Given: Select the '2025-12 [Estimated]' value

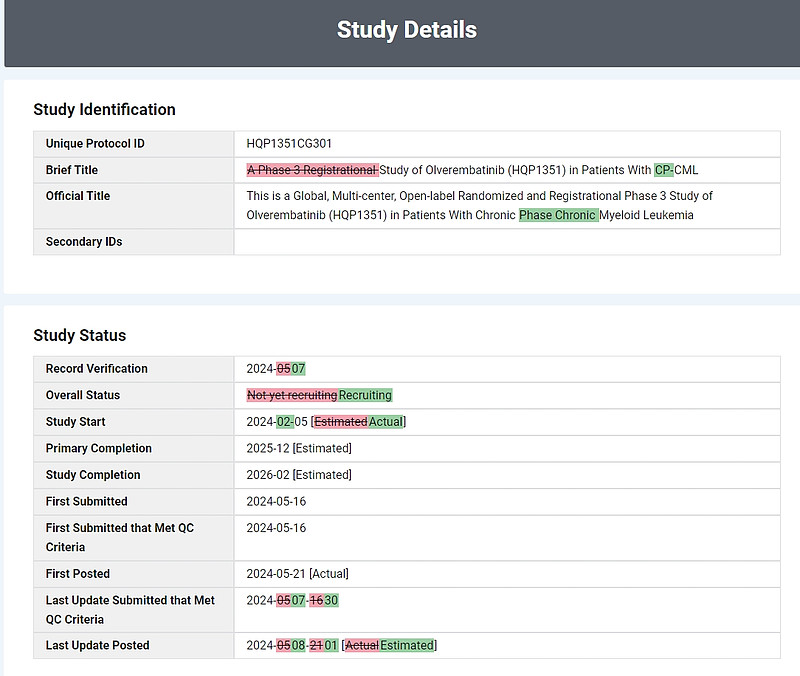Looking at the screenshot, I should 299,448.
